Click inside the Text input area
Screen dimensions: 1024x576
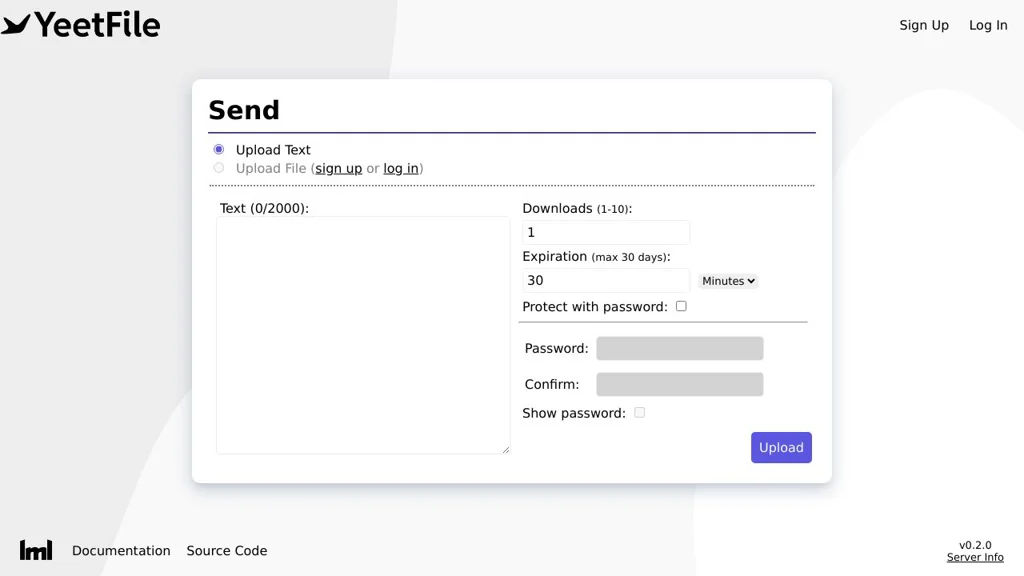pyautogui.click(x=363, y=335)
